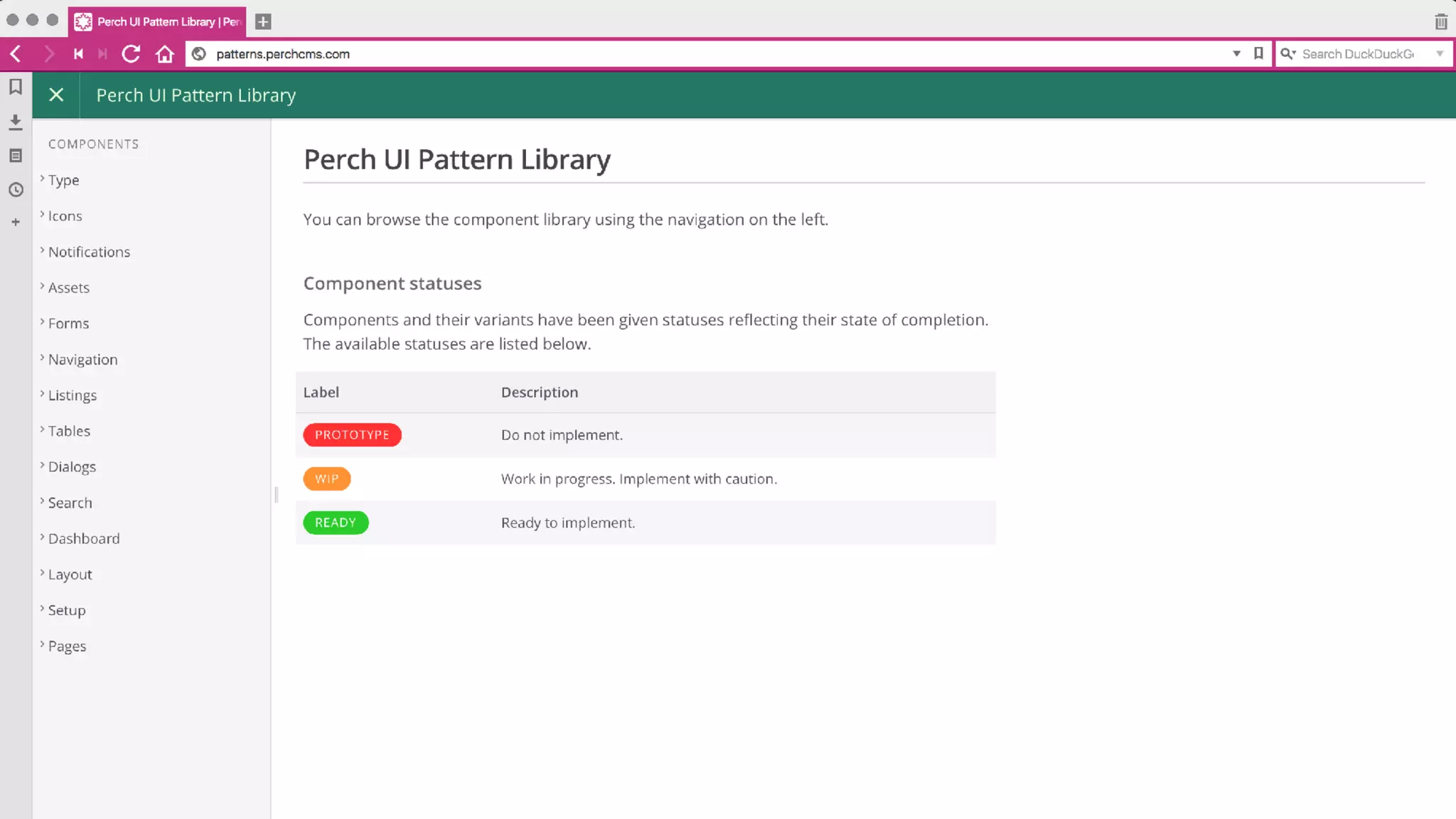This screenshot has width=1456, height=819.
Task: Open the closed tabs trash icon
Action: pos(1441,21)
